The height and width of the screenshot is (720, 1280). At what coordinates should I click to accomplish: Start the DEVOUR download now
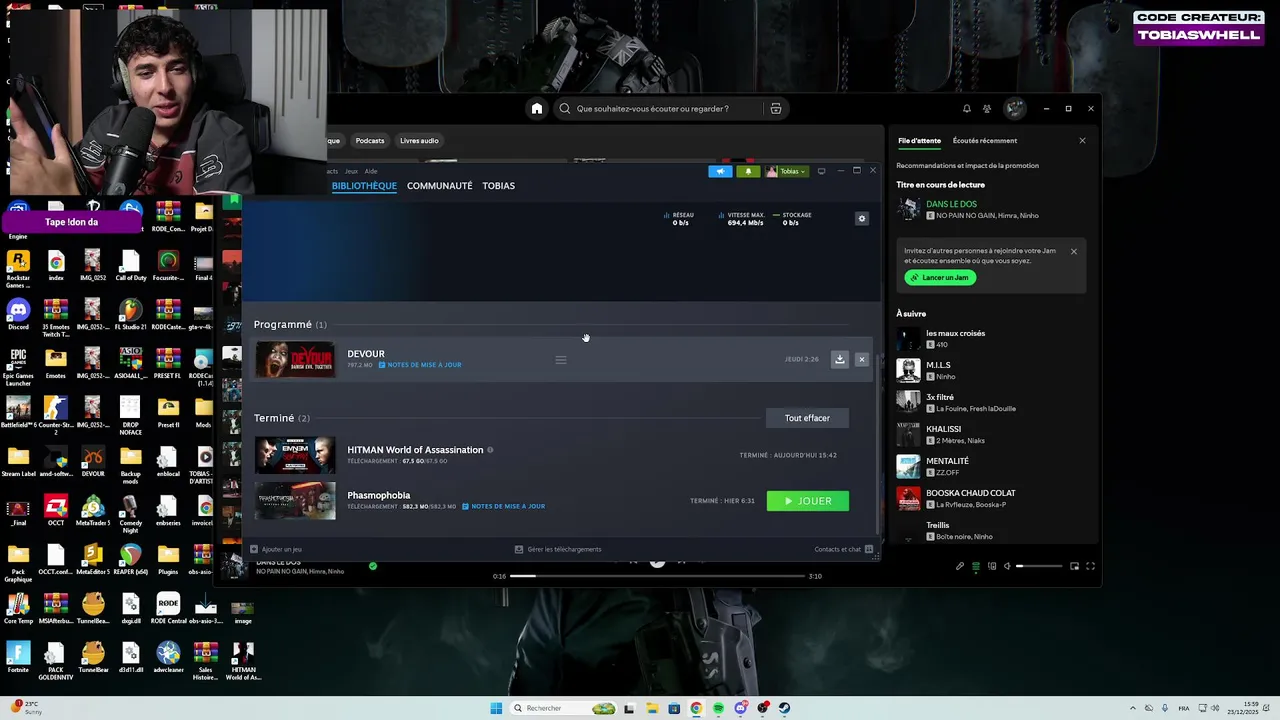840,359
